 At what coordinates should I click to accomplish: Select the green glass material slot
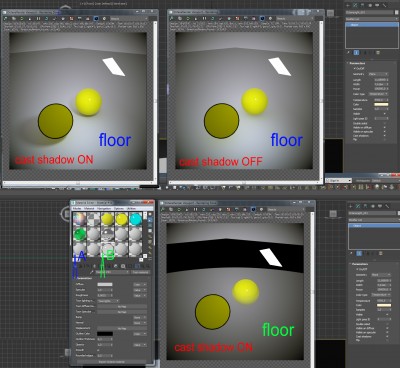tap(79, 234)
